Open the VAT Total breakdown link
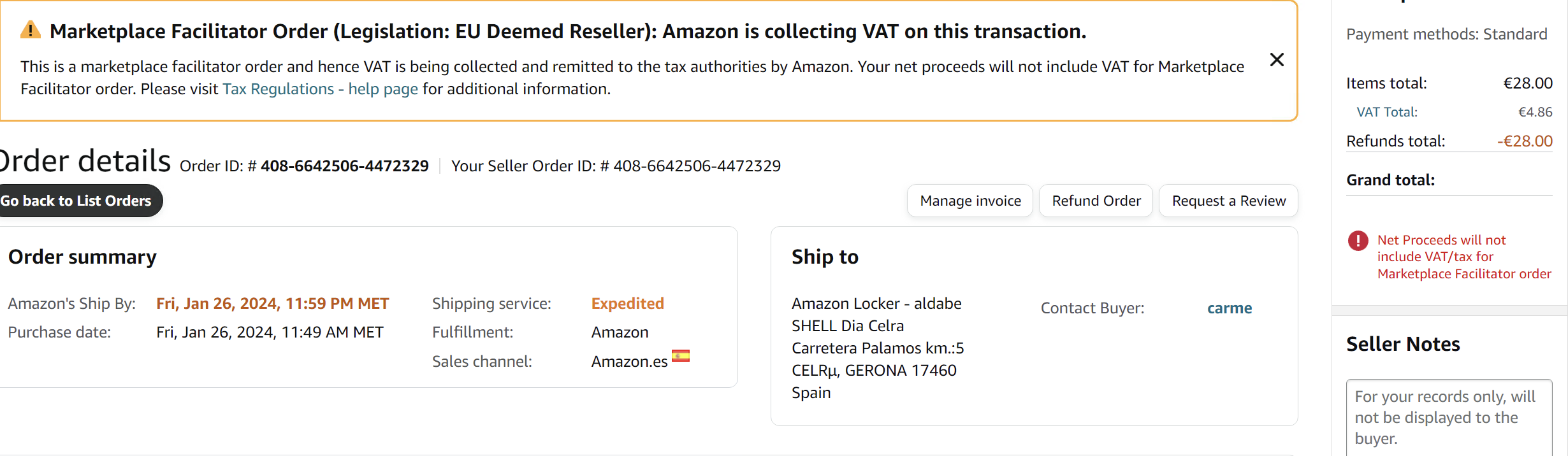This screenshot has height=456, width=1568. [x=1387, y=112]
